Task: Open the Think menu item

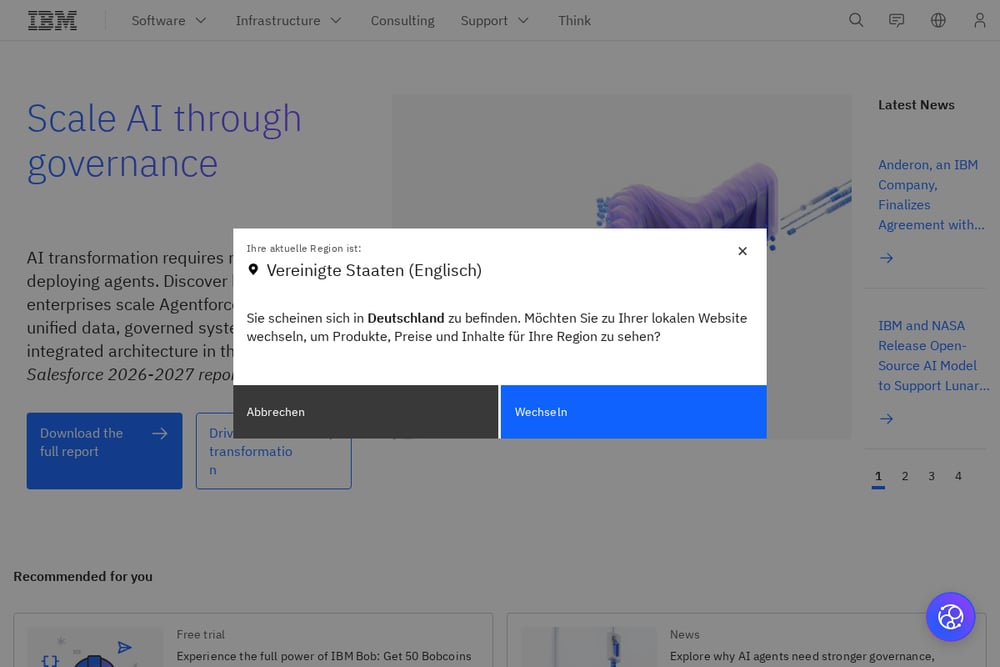Action: click(575, 20)
